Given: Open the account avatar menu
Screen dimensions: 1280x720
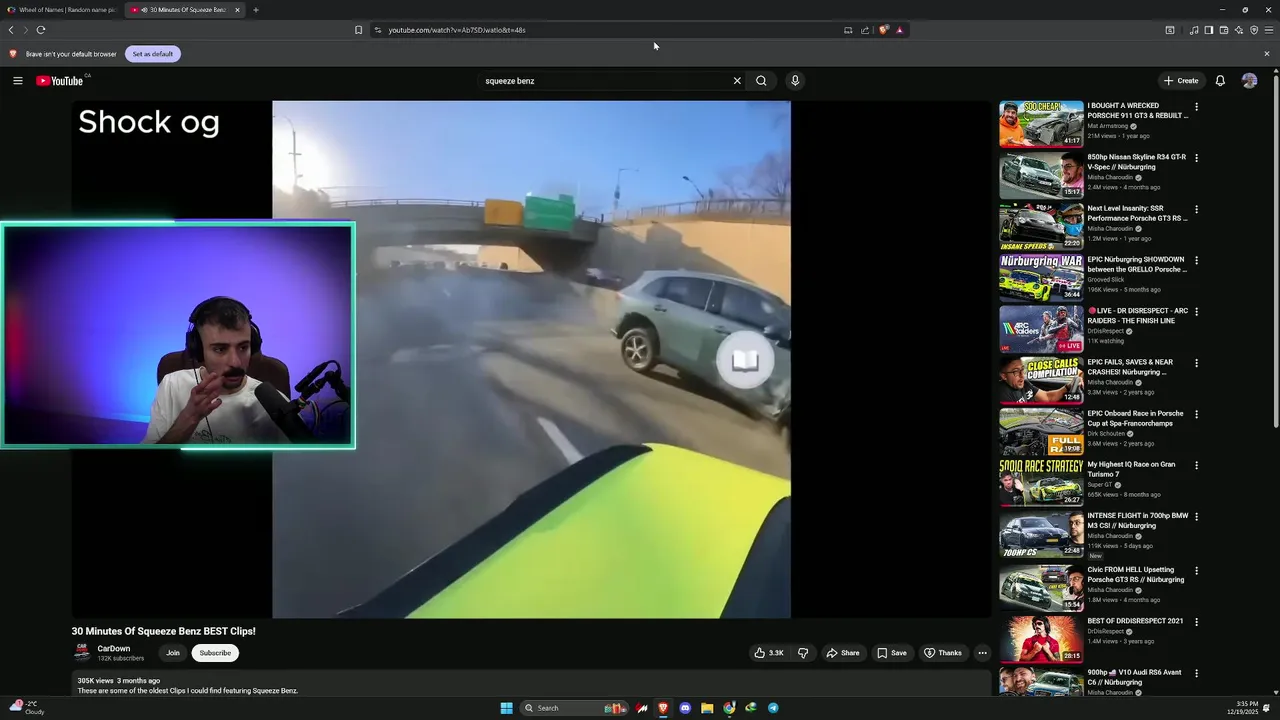Looking at the screenshot, I should click(1249, 81).
